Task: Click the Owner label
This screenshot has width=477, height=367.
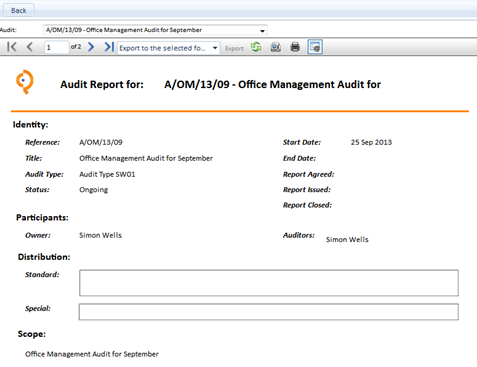Action: (38, 235)
